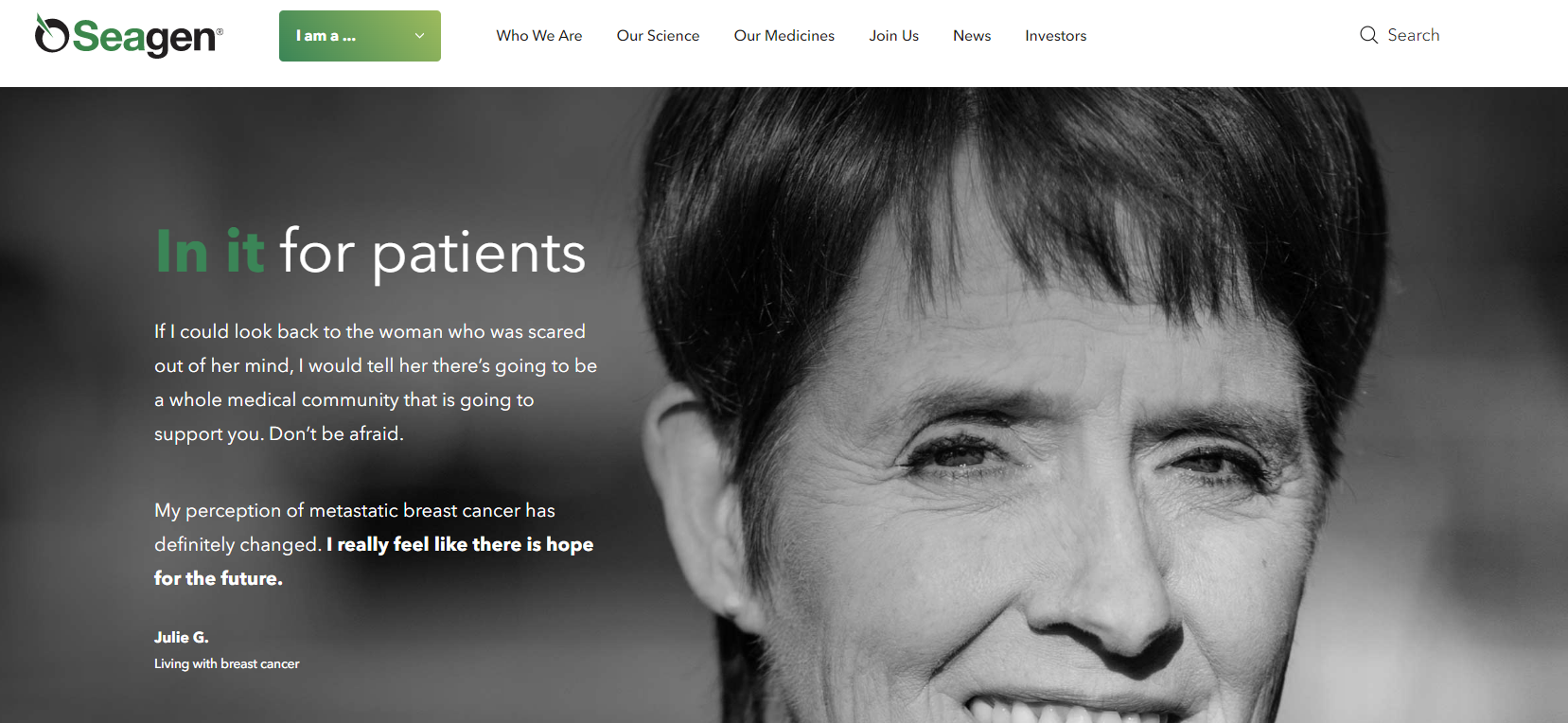Click the Seagen wordmark text
The width and height of the screenshot is (1568, 723).
point(148,38)
